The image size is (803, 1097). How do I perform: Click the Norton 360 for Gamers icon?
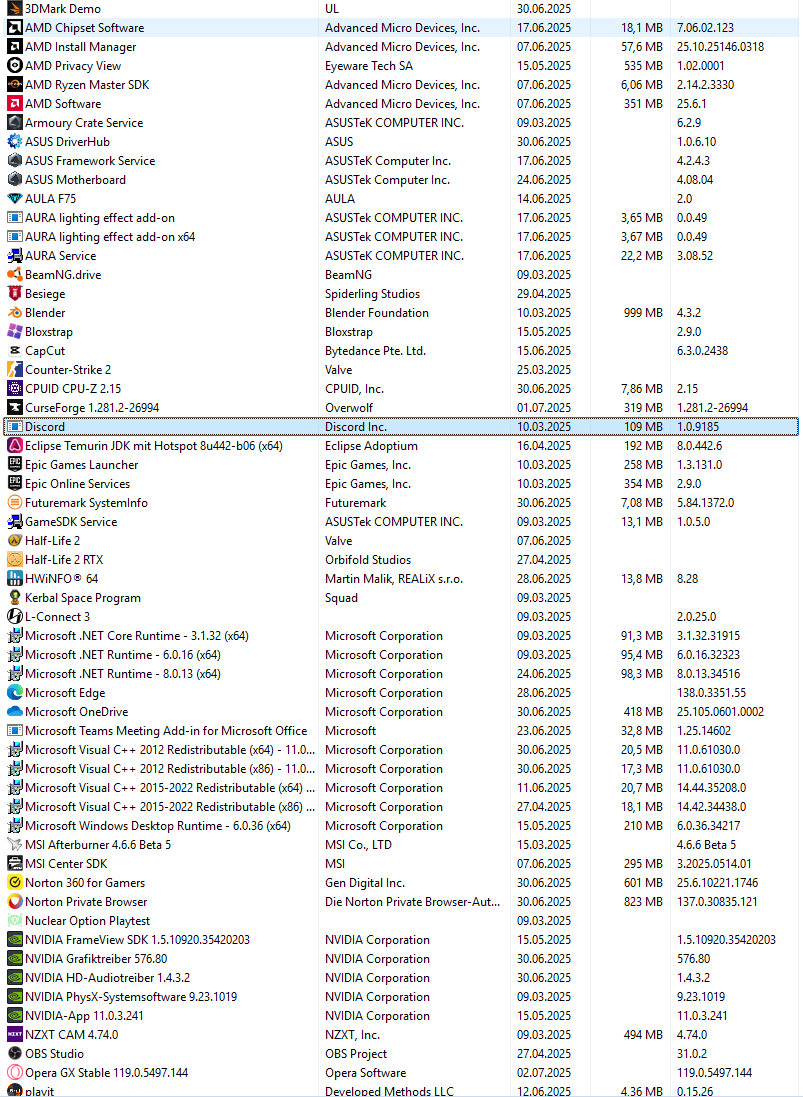point(15,883)
